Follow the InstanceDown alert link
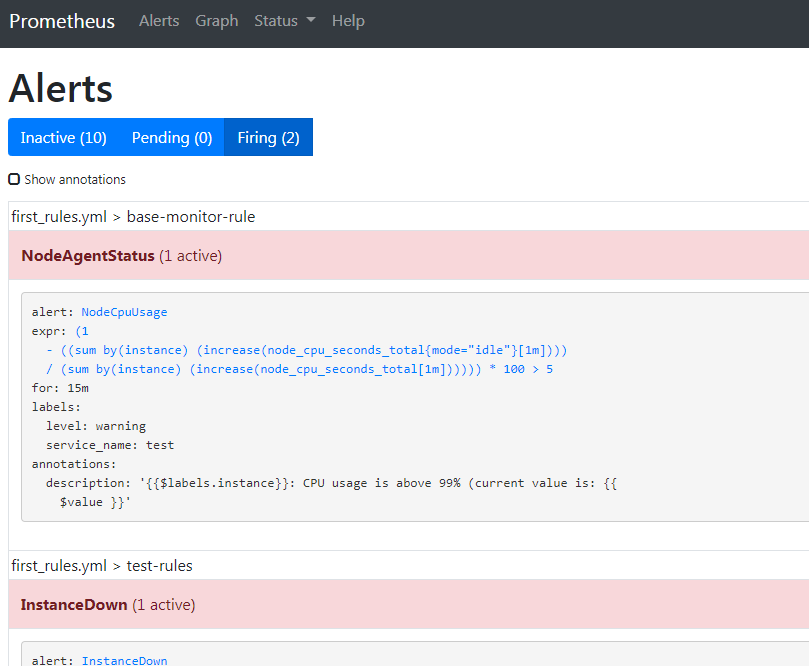Image resolution: width=809 pixels, height=666 pixels. [x=124, y=660]
